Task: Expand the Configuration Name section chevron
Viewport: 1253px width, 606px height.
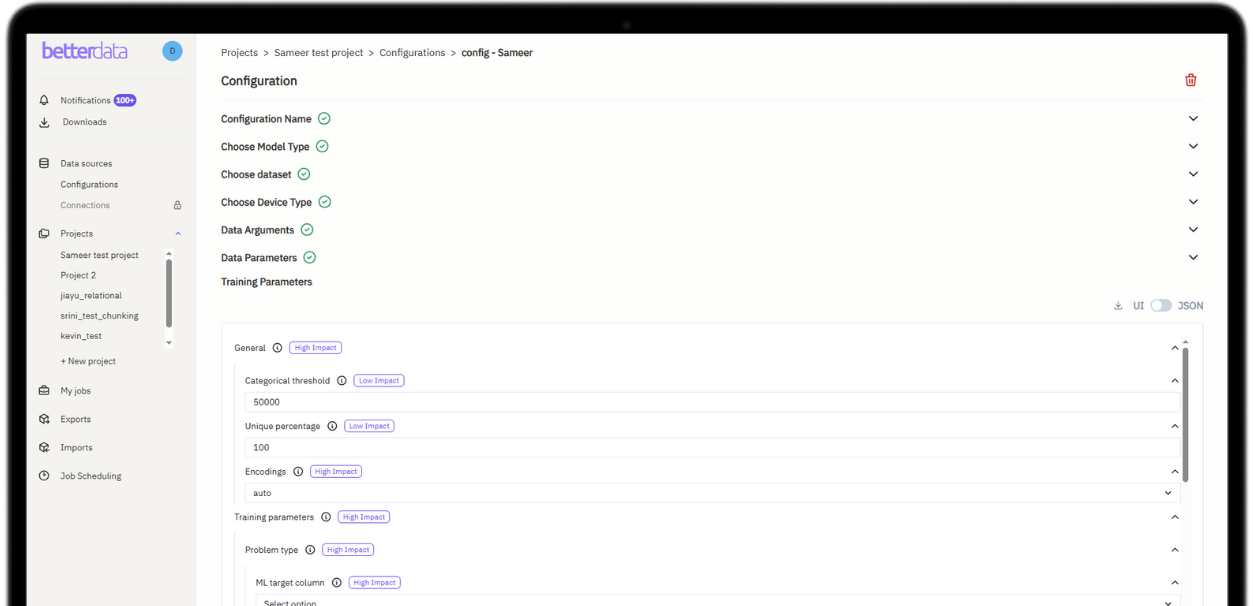Action: click(1193, 119)
